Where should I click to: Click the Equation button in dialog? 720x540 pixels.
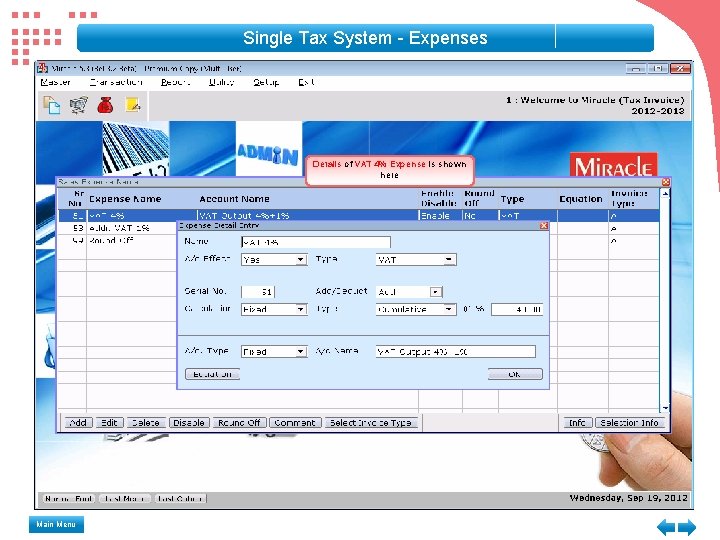212,374
